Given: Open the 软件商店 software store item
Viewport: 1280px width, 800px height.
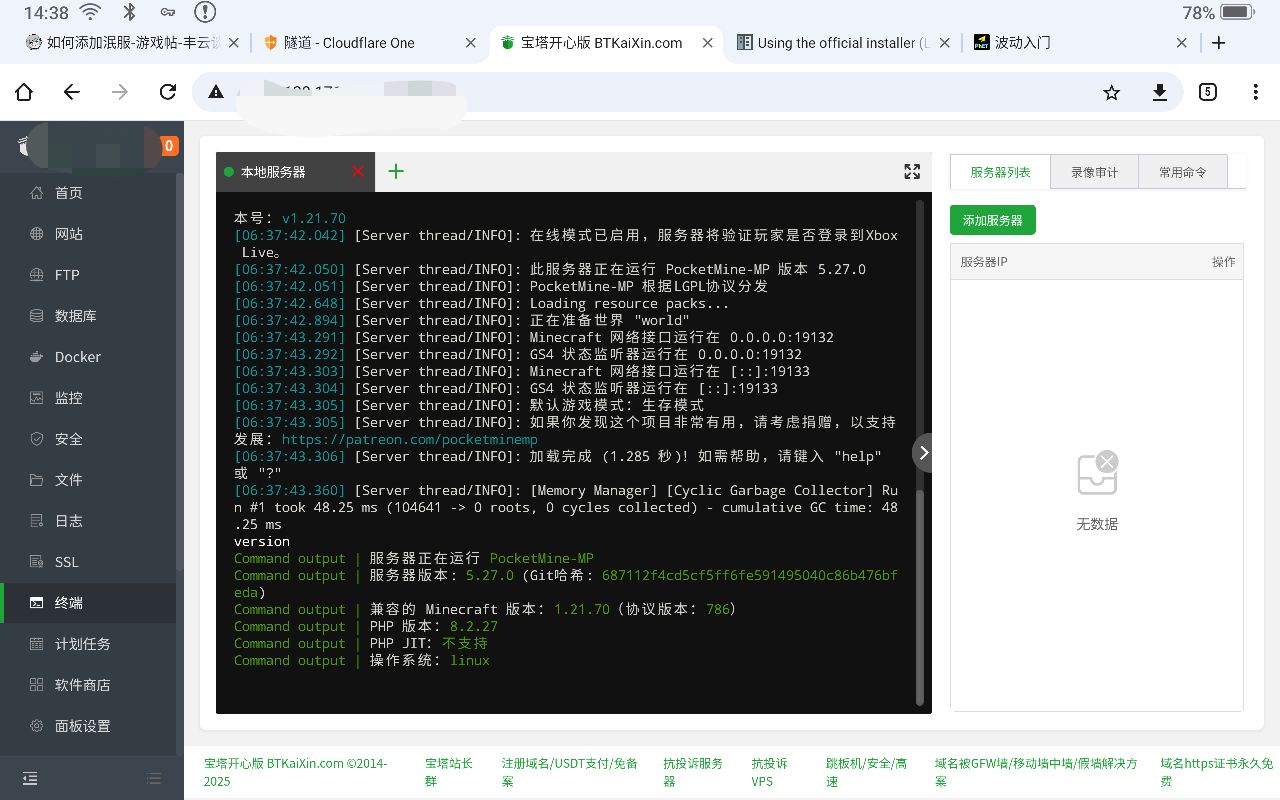Looking at the screenshot, I should click(x=88, y=685).
